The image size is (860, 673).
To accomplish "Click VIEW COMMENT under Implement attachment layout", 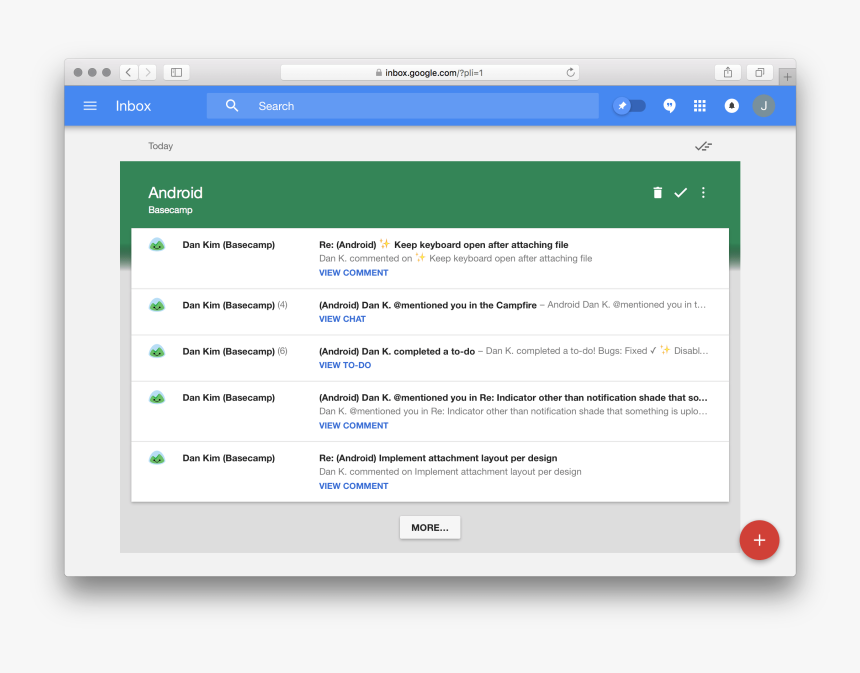I will point(354,486).
